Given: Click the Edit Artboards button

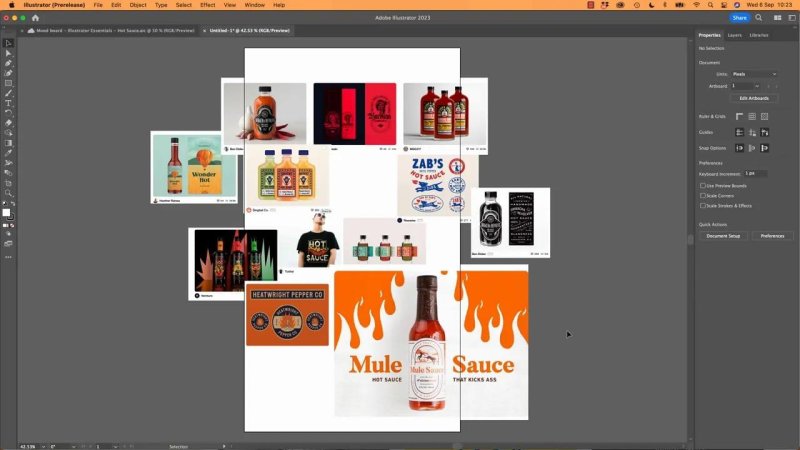Looking at the screenshot, I should click(x=754, y=98).
